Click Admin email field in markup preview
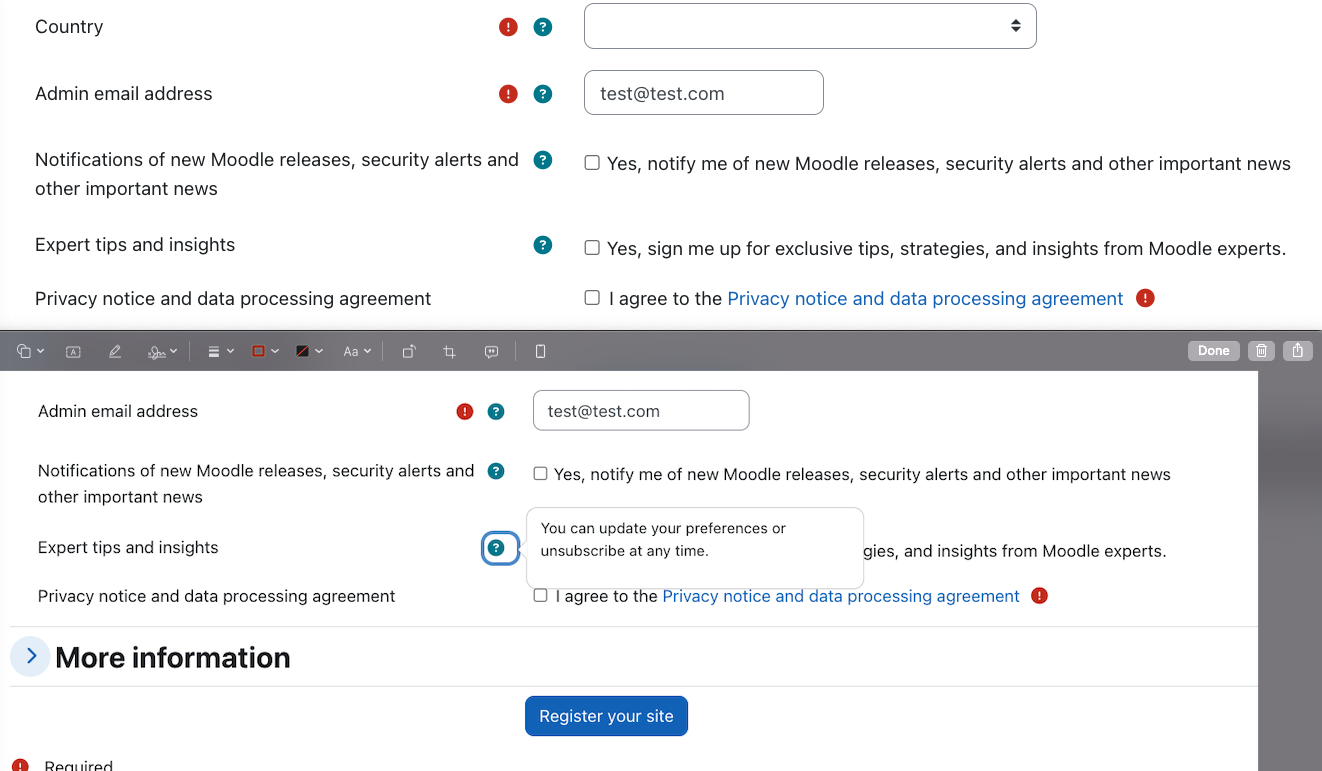This screenshot has width=1322, height=771. pyautogui.click(x=641, y=411)
